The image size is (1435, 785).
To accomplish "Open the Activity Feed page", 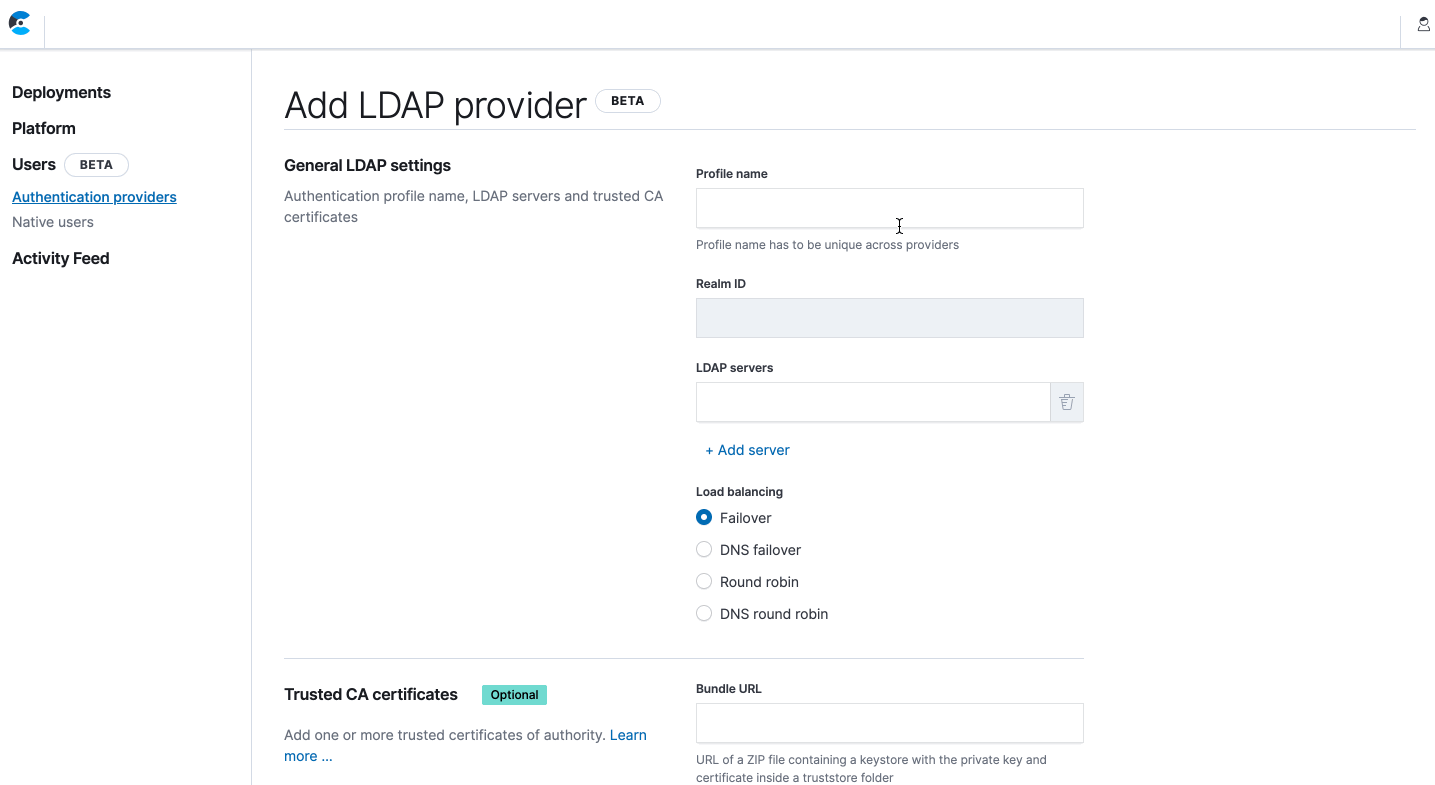I will tap(61, 258).
